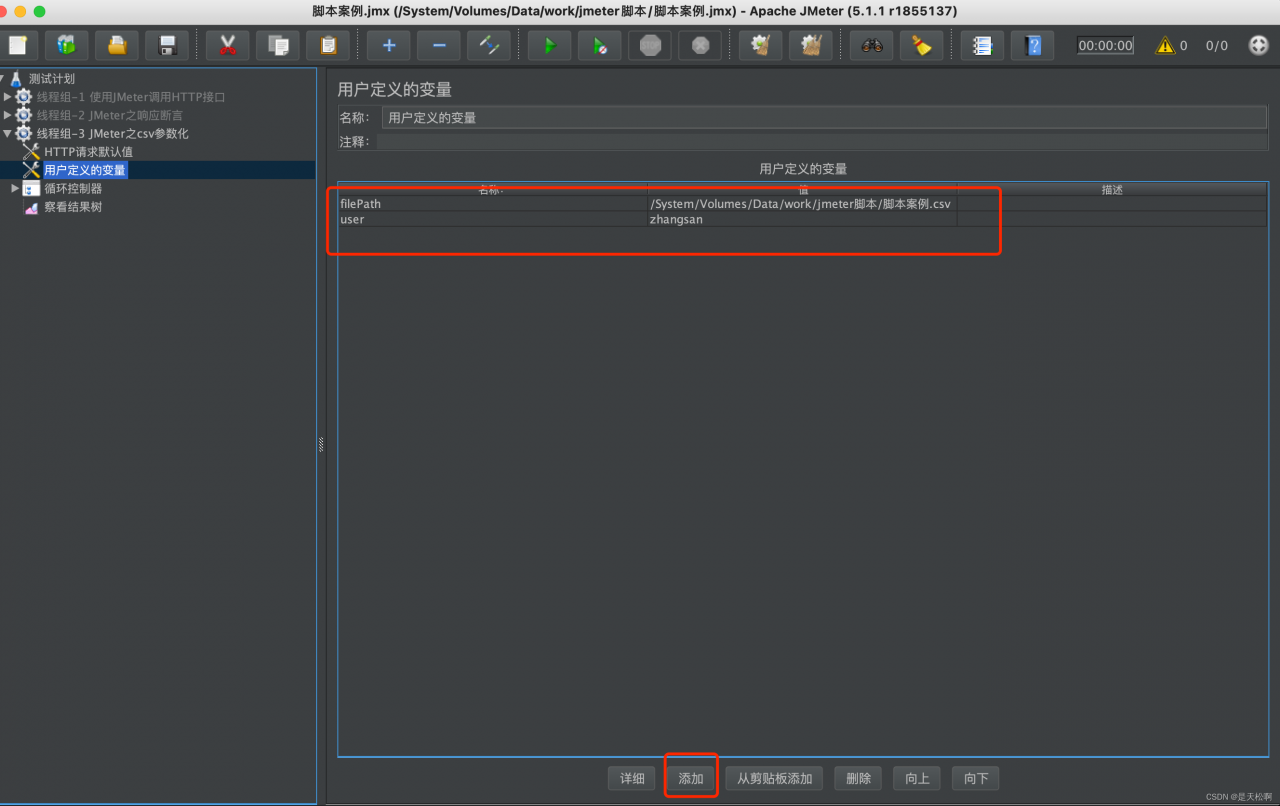1280x806 pixels.
Task: Select HTTP请求默认值 in the tree
Action: (x=88, y=152)
